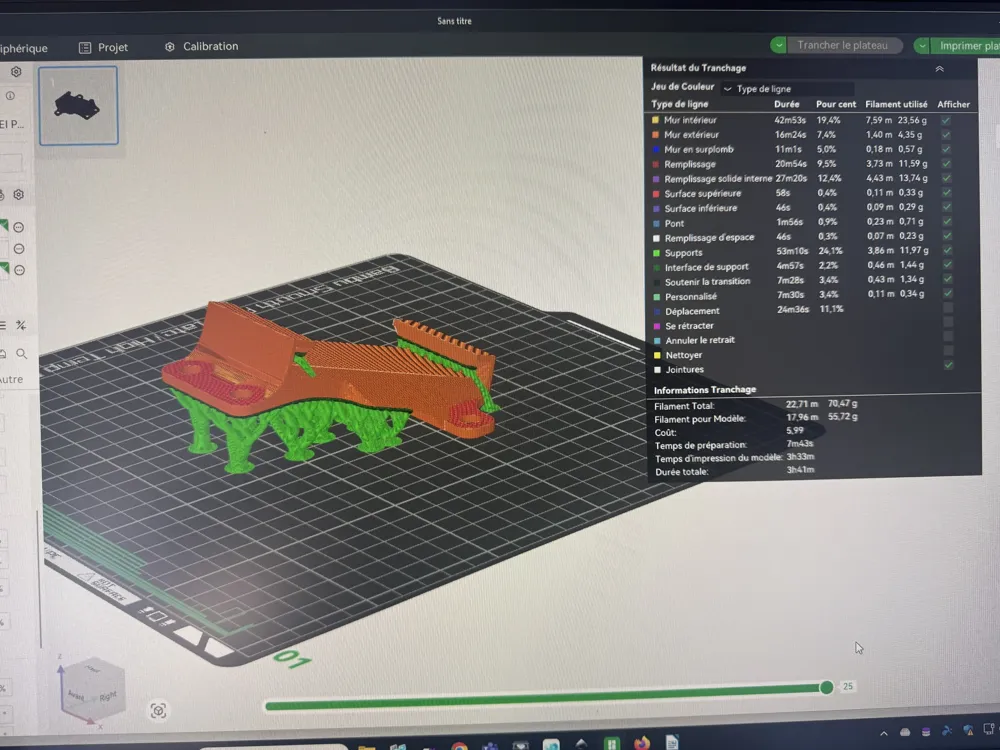Click the Filament utilisé column header

tap(896, 104)
